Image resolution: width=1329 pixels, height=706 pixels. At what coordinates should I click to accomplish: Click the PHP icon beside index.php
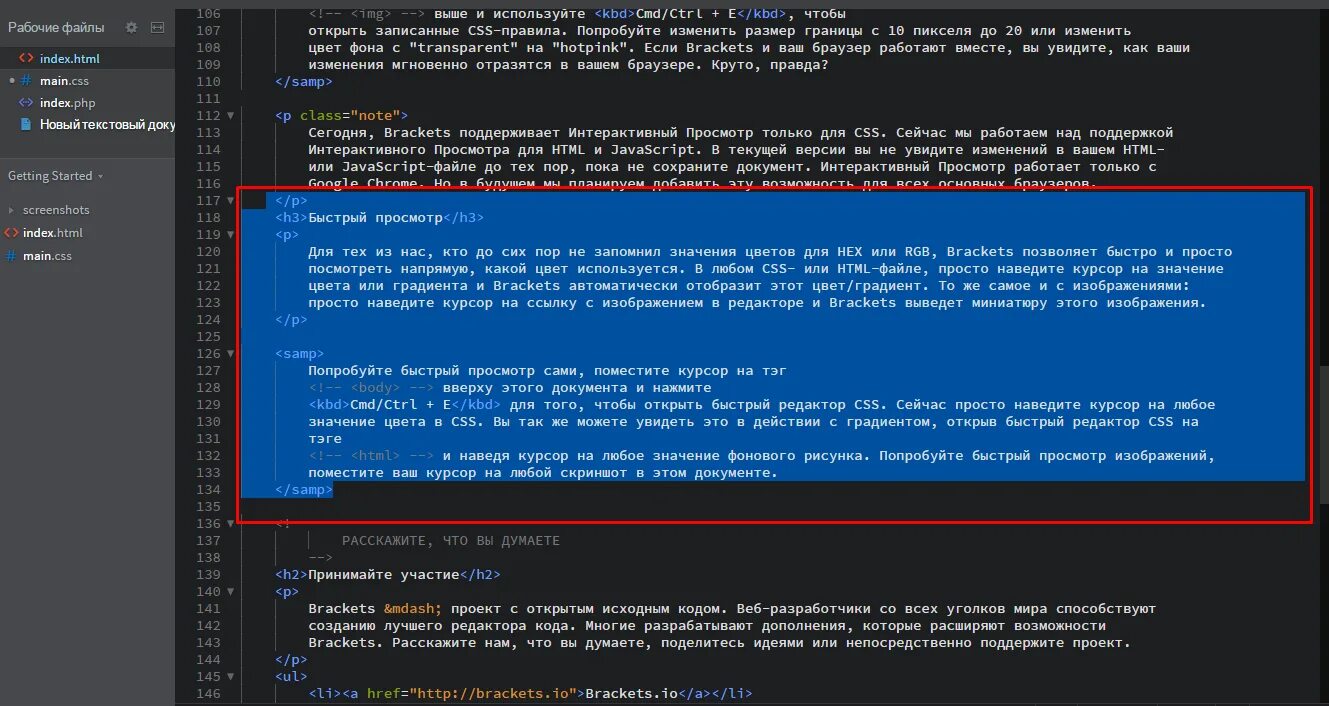[27, 102]
